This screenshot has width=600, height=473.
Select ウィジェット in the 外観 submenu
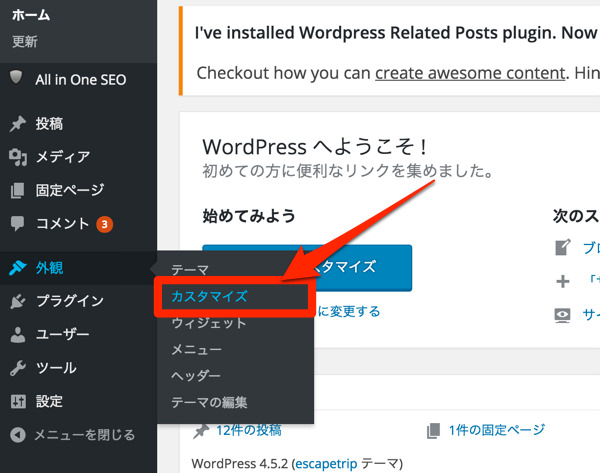tap(209, 323)
